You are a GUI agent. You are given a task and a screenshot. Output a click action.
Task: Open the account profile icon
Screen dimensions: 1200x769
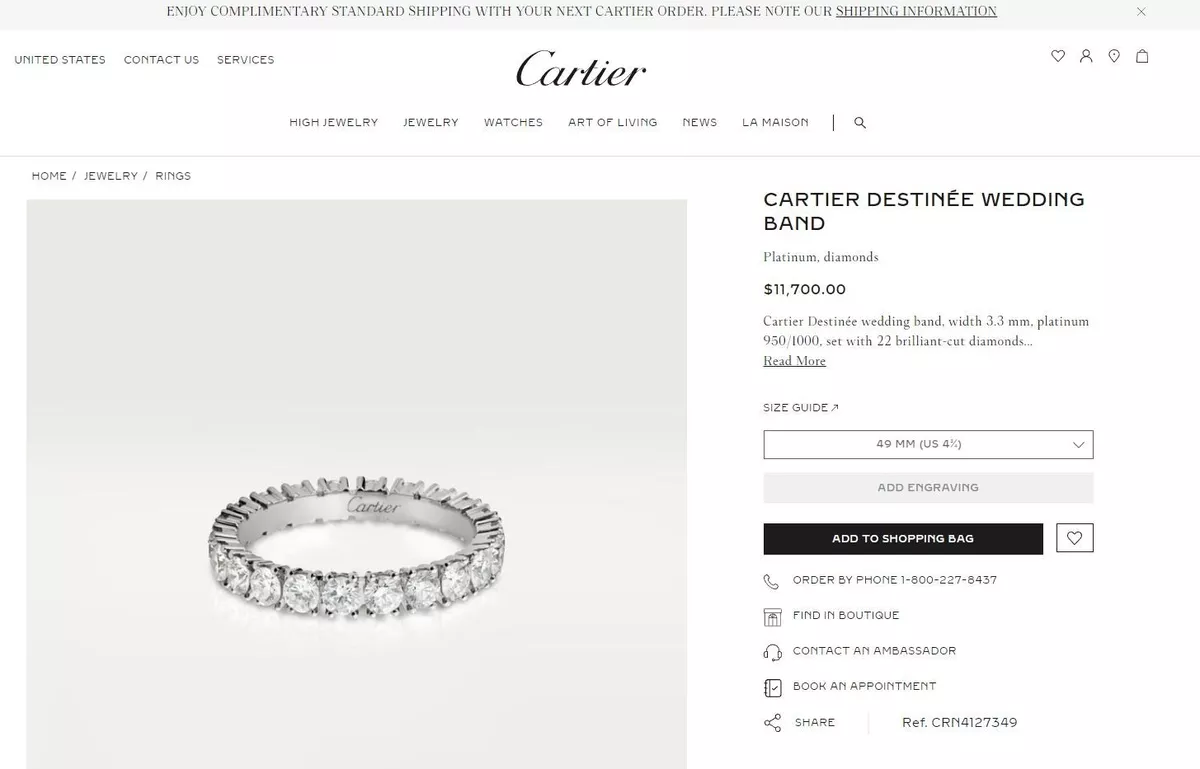(x=1086, y=56)
